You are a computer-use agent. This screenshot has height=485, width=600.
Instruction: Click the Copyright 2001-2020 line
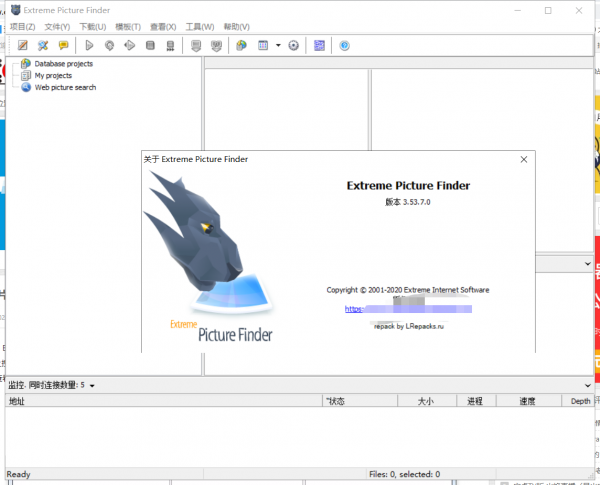(408, 290)
